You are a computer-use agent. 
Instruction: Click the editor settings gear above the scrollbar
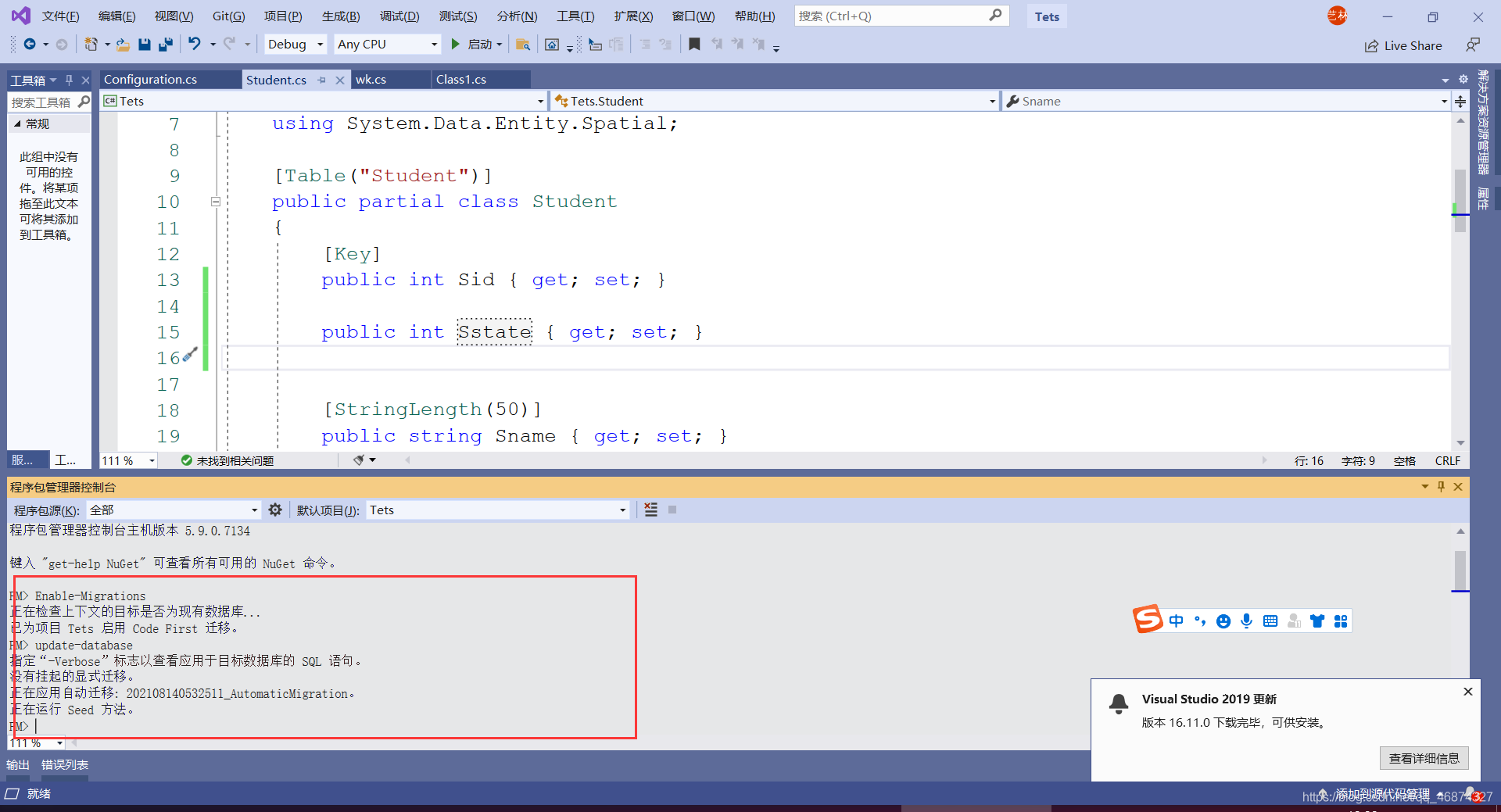tap(1463, 79)
